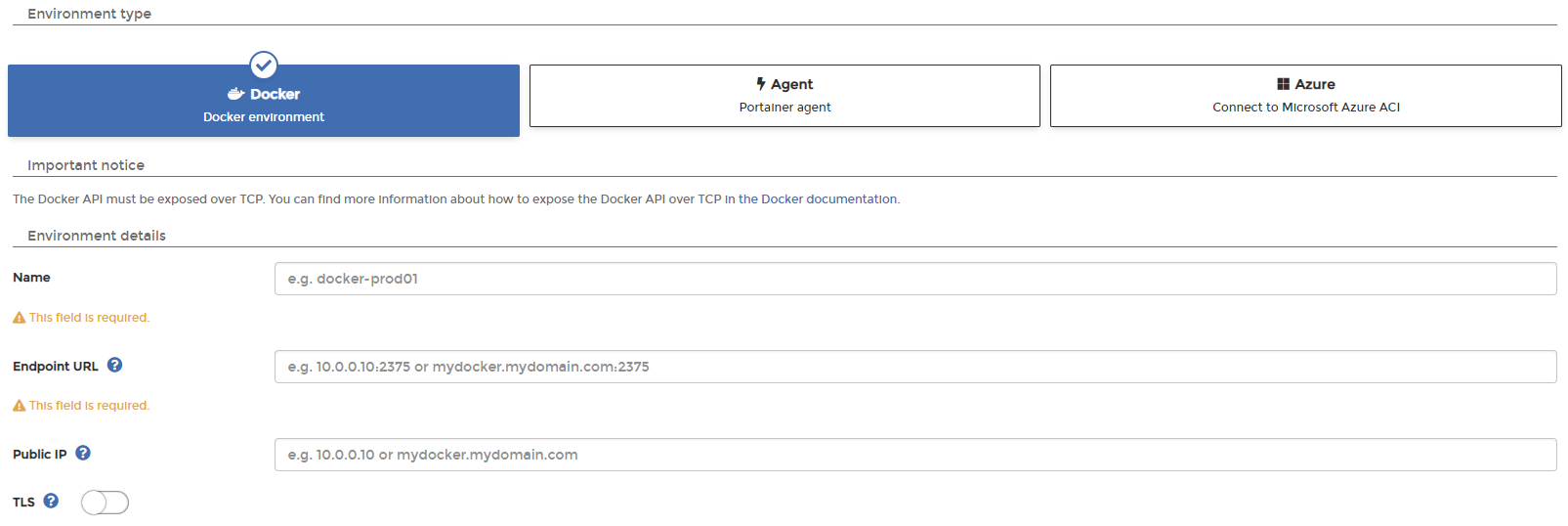Image resolution: width=1568 pixels, height=526 pixels.
Task: Open the Endpoint URL help tooltip icon
Action: [x=114, y=365]
